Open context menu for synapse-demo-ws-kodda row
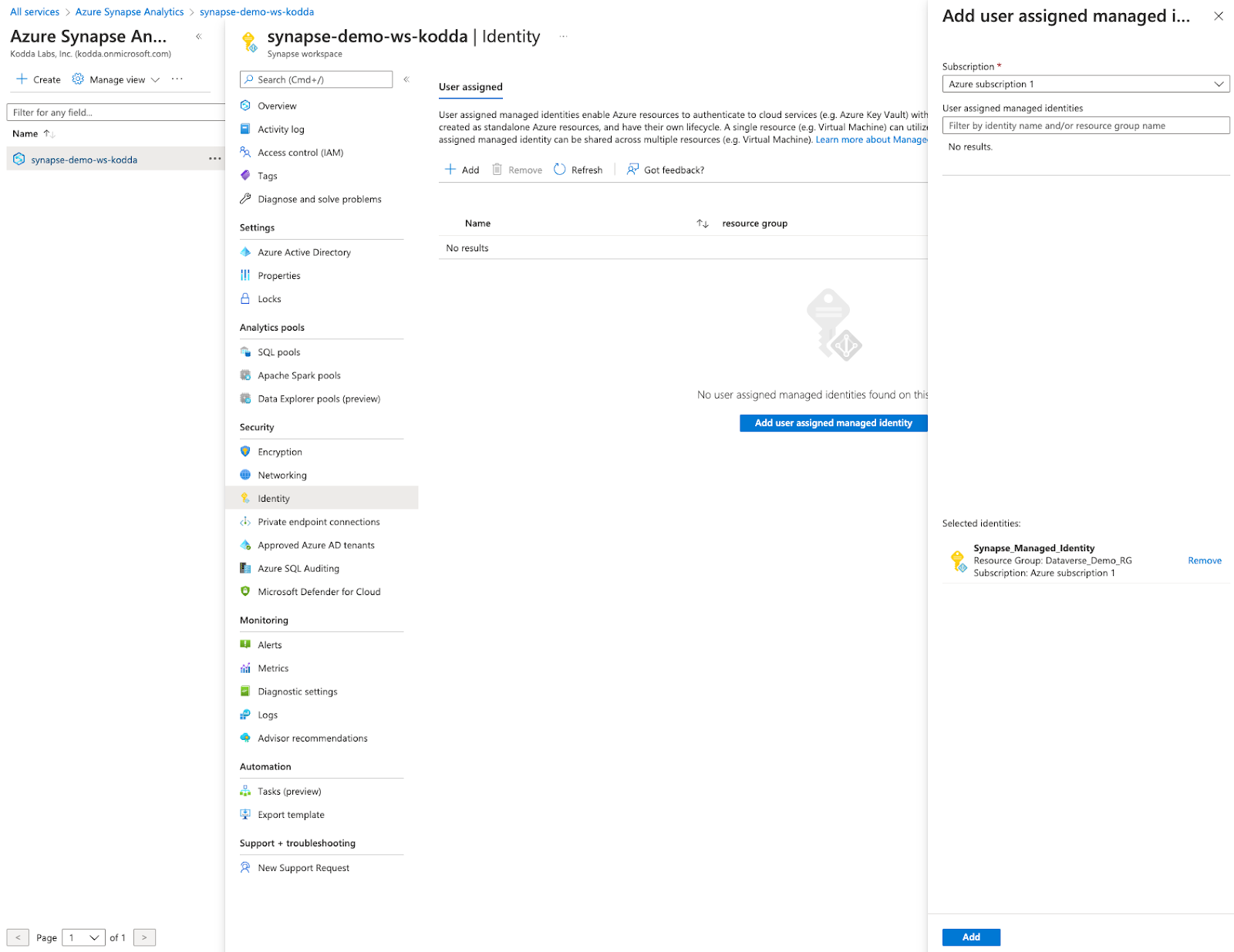Screen dimensions: 1234x952 pos(214,159)
